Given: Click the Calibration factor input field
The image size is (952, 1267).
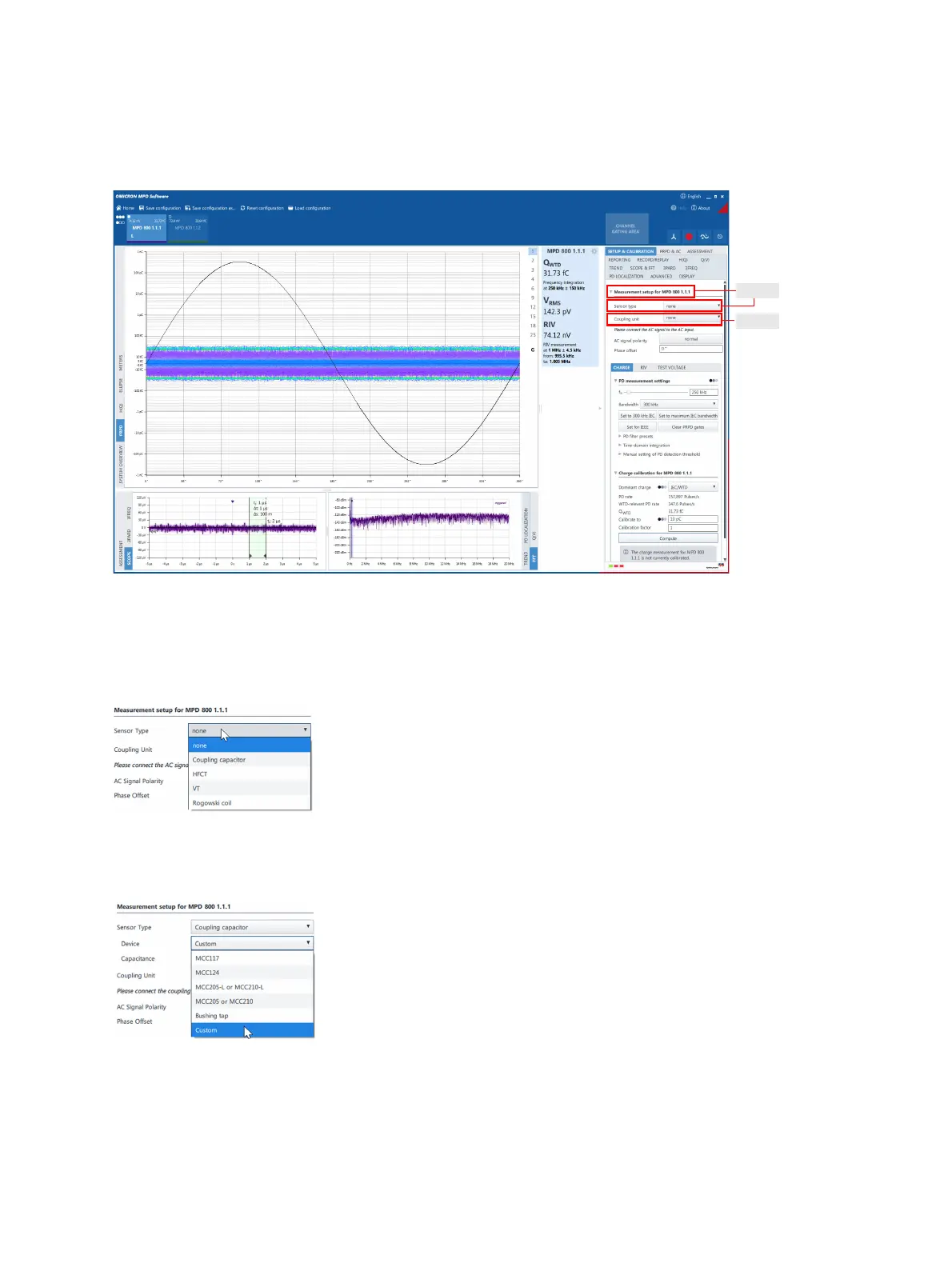Looking at the screenshot, I should [x=694, y=528].
